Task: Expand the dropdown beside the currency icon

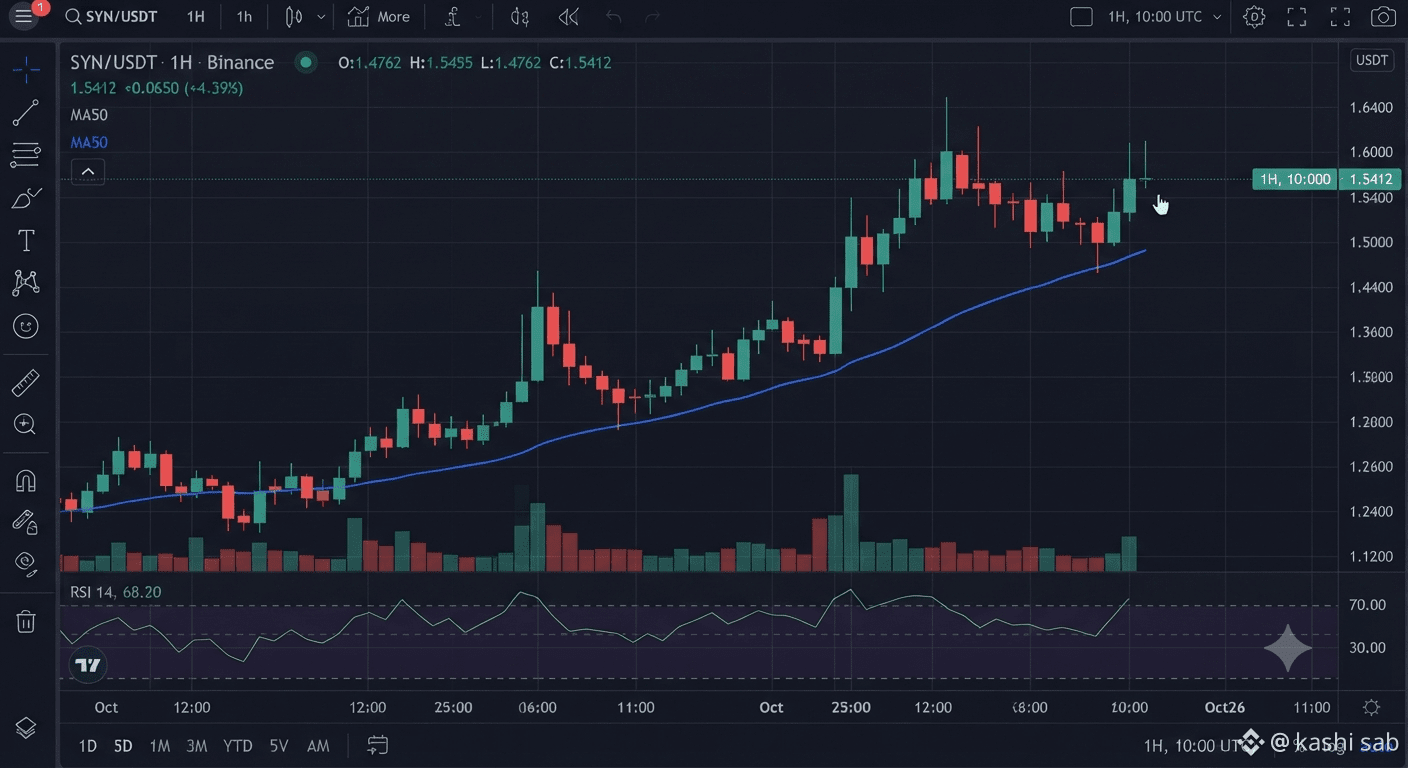Action: tap(478, 17)
